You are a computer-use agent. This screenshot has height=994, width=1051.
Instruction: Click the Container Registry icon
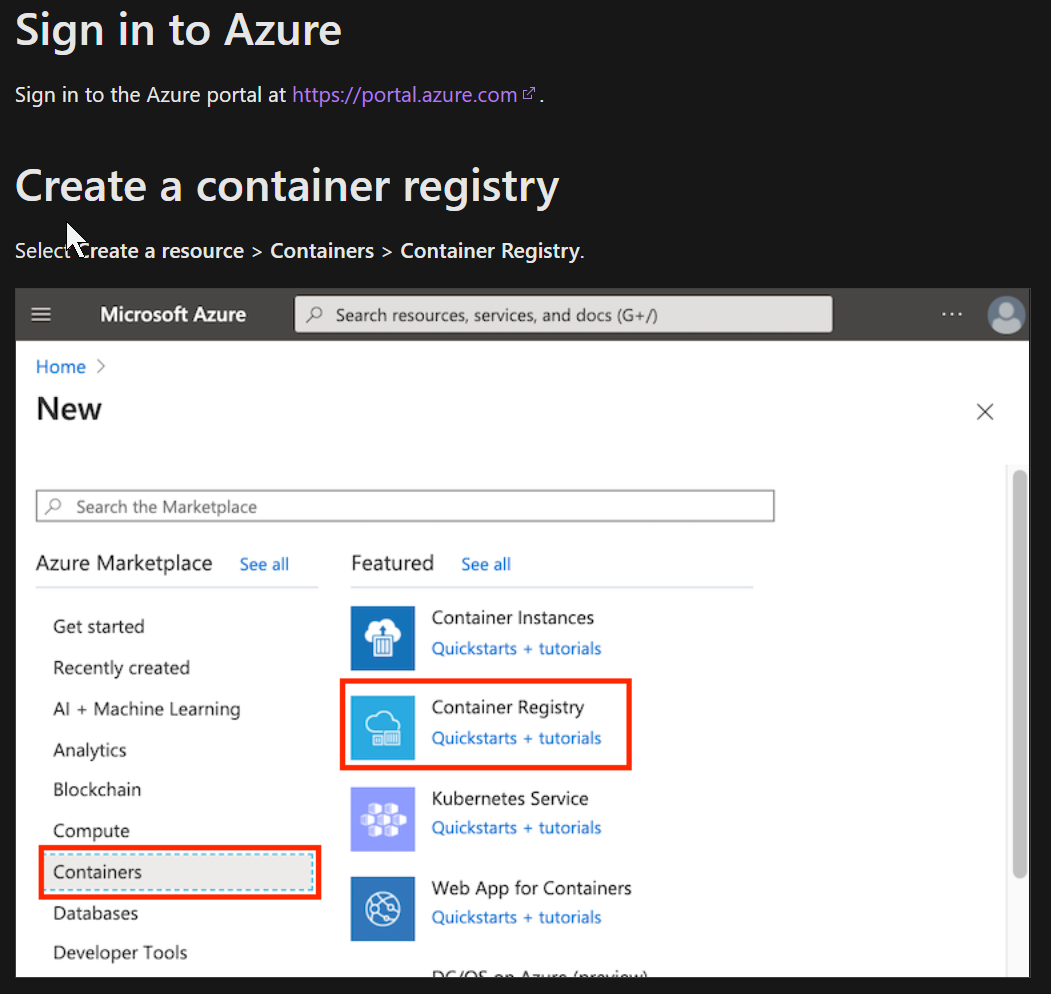click(382, 727)
